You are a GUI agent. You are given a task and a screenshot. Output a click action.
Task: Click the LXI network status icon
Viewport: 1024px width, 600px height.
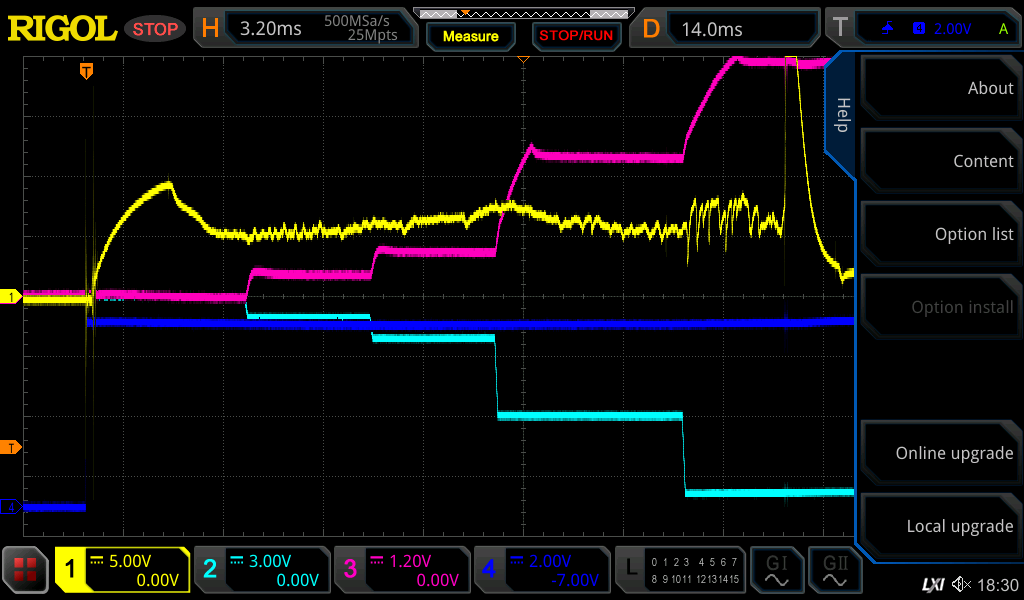tap(932, 584)
